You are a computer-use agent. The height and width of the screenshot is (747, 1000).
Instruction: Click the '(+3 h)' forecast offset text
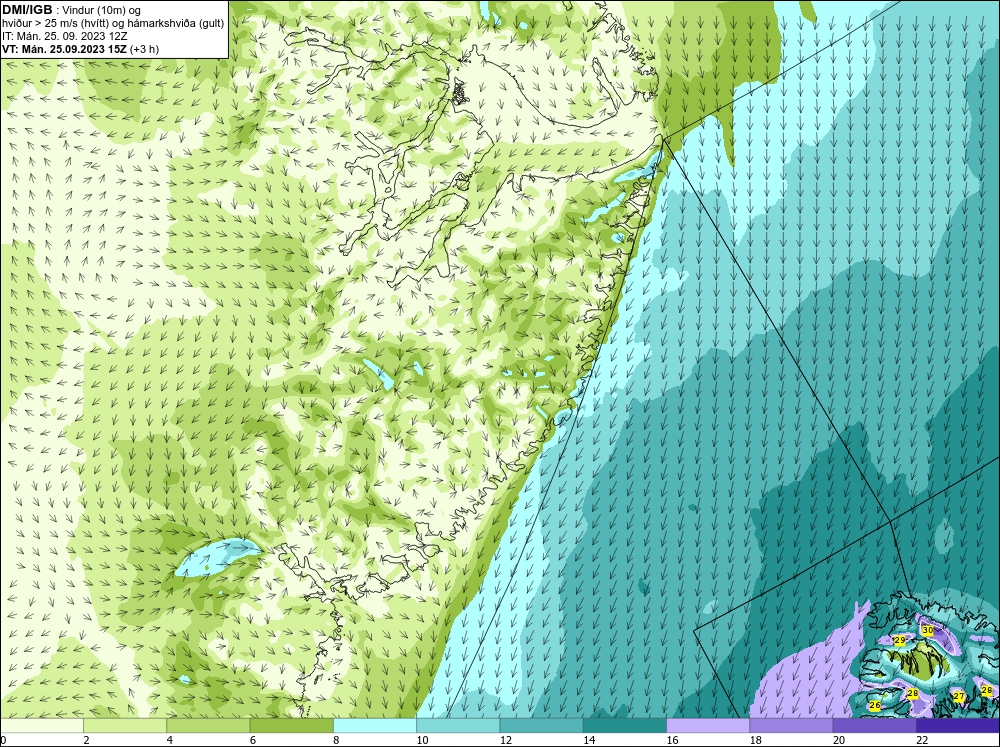click(x=144, y=49)
